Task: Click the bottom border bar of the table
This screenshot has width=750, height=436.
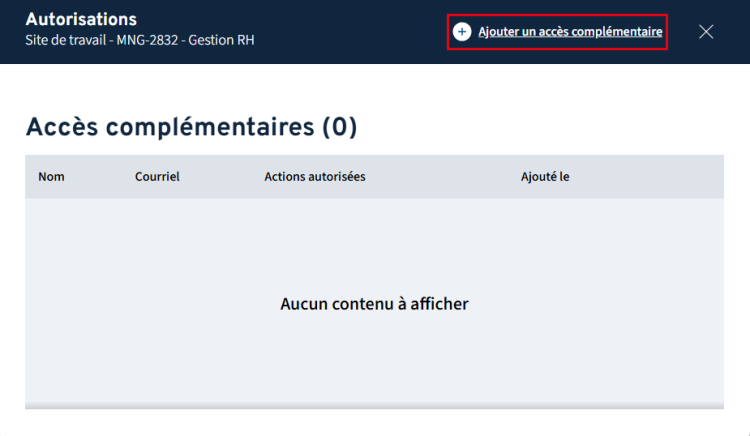Action: pos(374,406)
